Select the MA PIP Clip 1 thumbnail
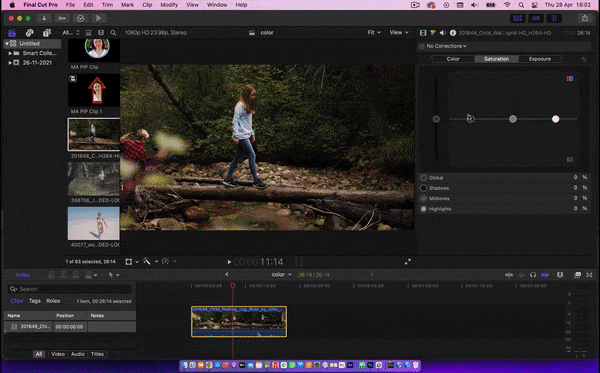 coord(94,90)
